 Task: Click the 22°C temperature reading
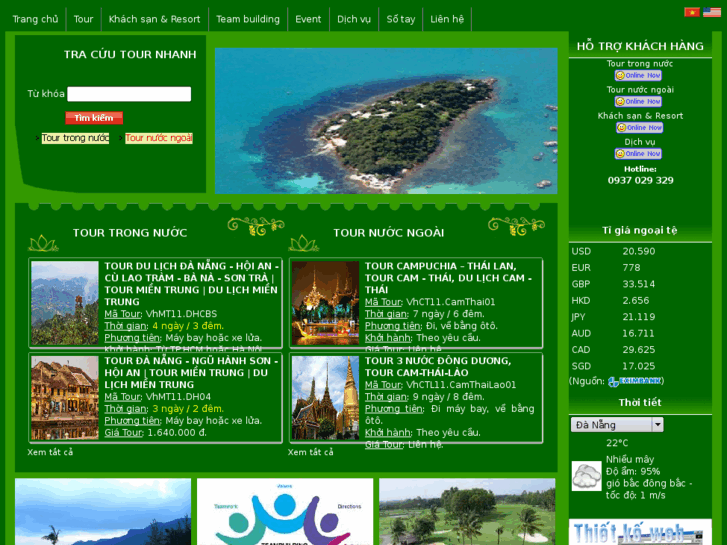pyautogui.click(x=617, y=443)
